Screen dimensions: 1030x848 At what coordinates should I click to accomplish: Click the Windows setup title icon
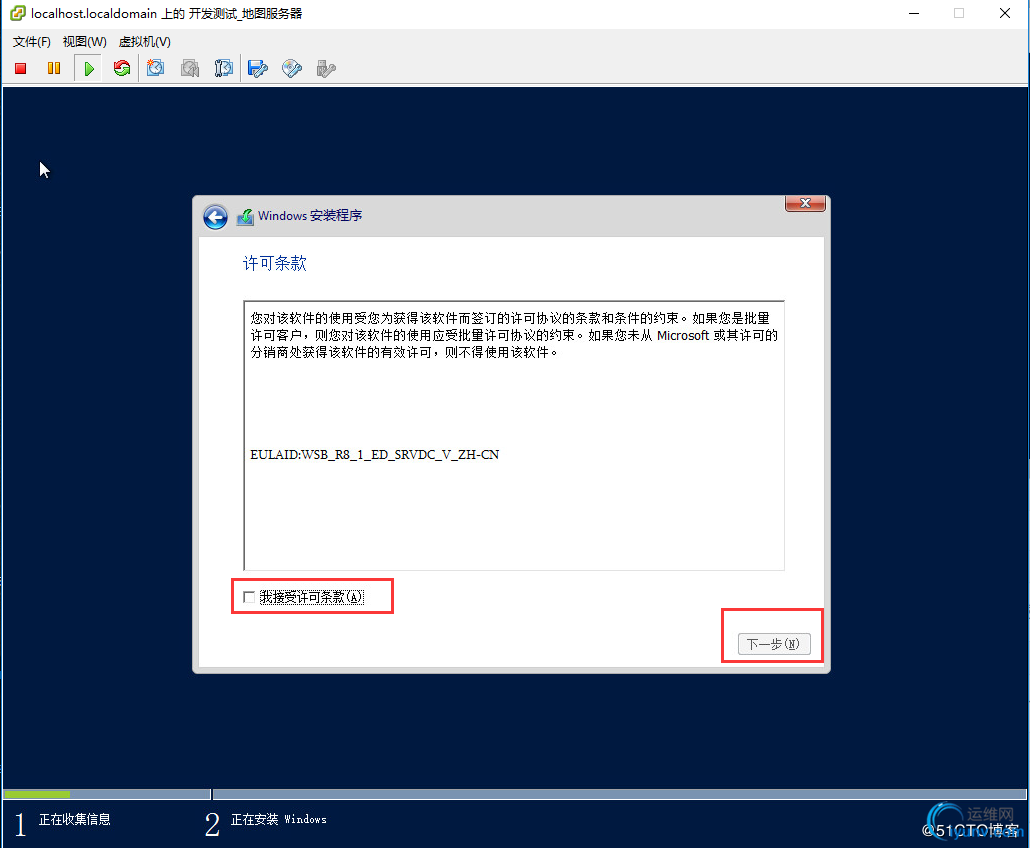coord(245,217)
